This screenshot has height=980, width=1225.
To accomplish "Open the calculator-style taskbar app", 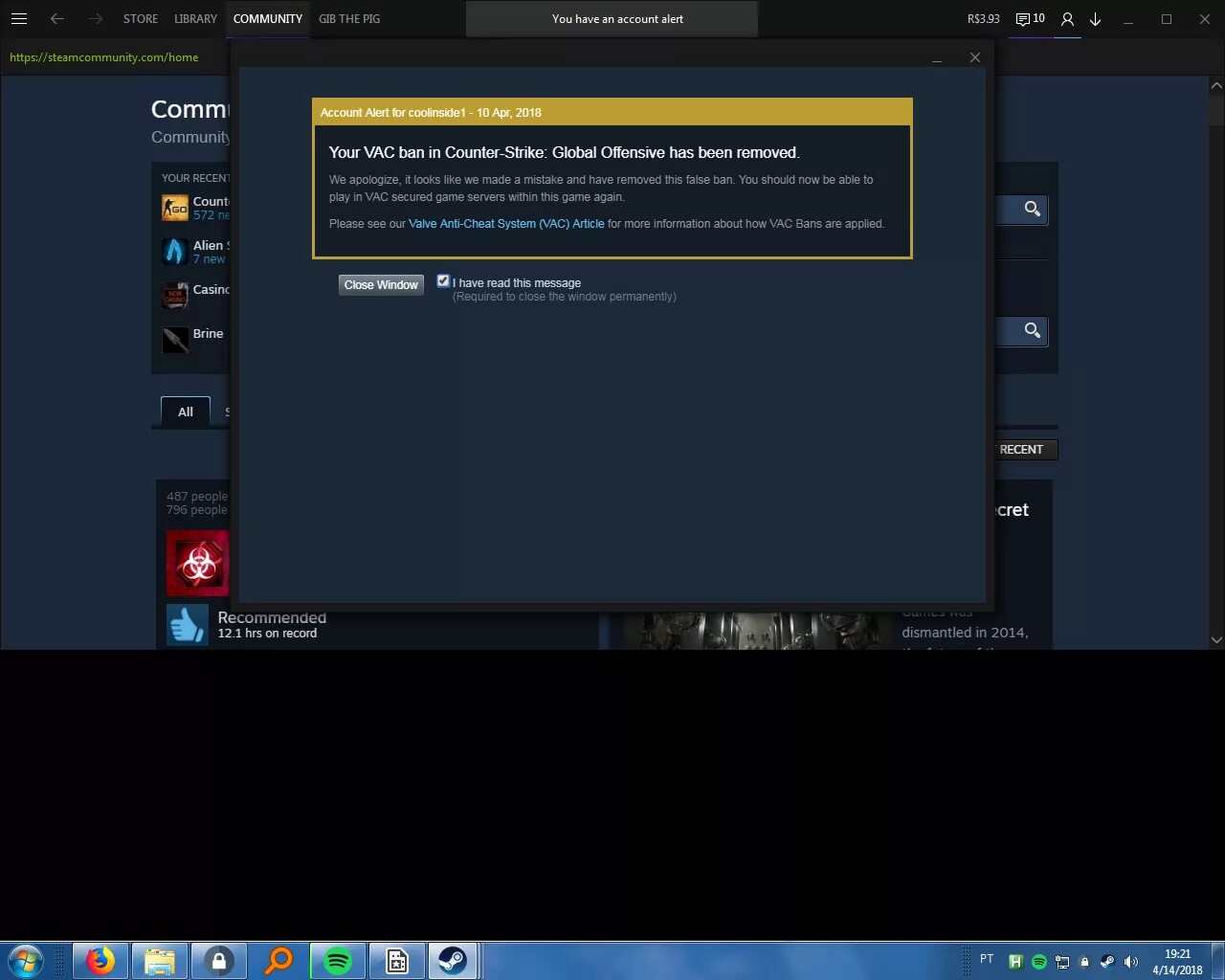I will pos(397,960).
